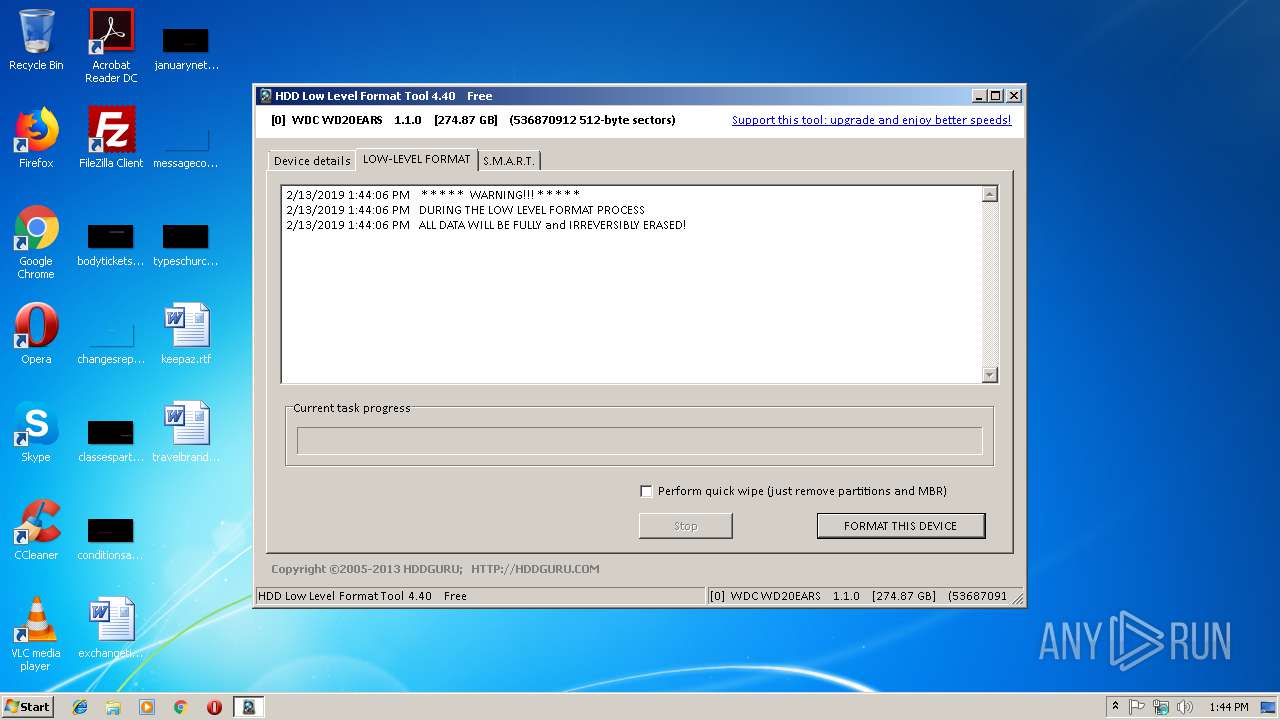Open Action Center flag icon
Image resolution: width=1280 pixels, height=720 pixels.
1138,707
